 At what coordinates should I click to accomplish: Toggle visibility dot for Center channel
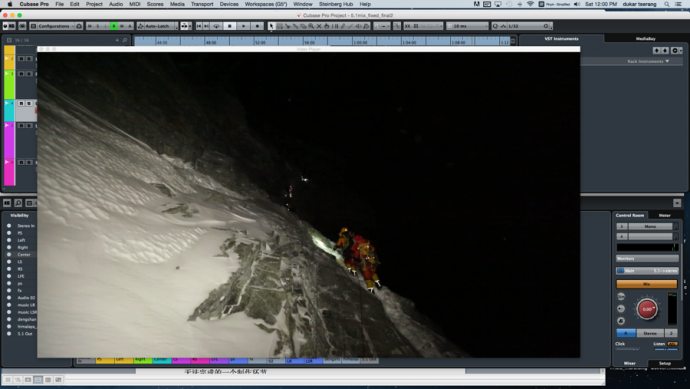point(9,254)
